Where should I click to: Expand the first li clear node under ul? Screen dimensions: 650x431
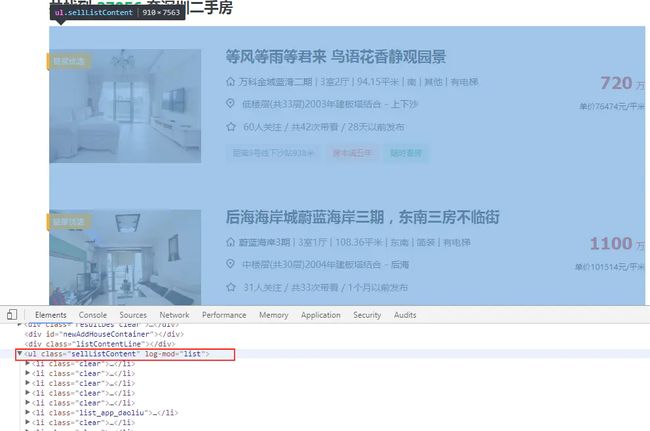27,363
